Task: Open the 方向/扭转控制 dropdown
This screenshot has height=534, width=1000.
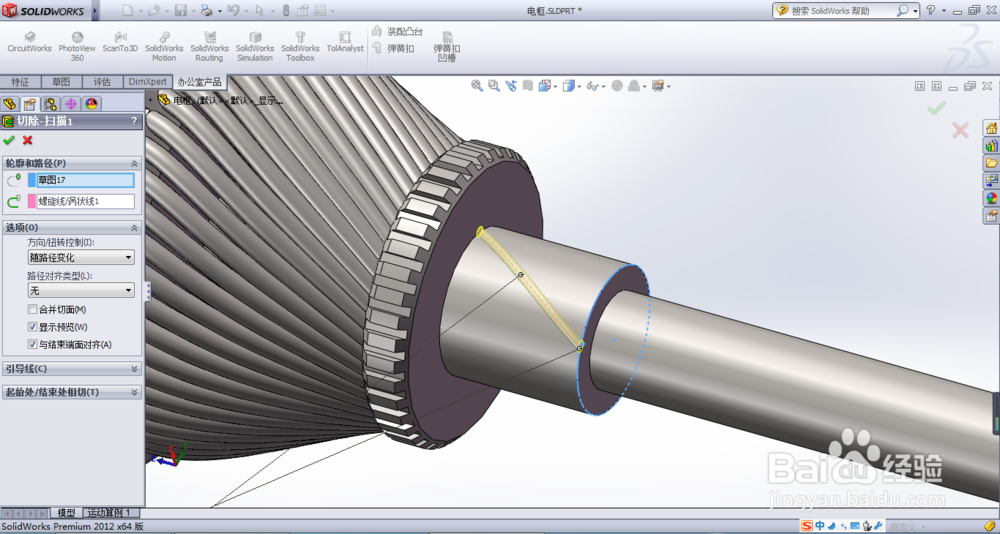Action: (x=81, y=257)
